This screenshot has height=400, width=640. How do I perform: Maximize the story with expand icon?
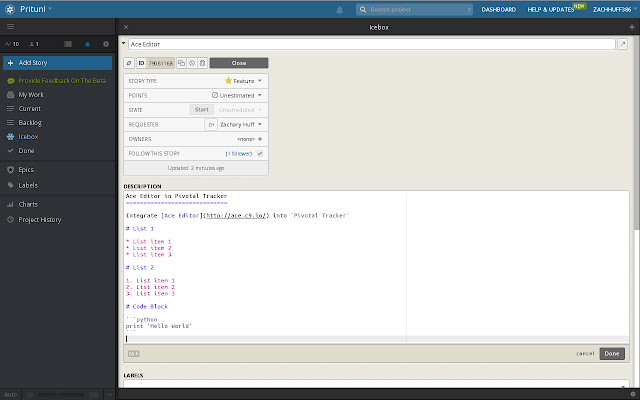[620, 44]
